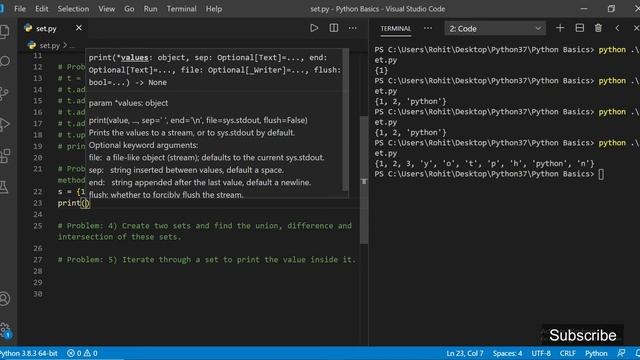Open the Accounts menu icon
Image resolution: width=640 pixels, height=360 pixels.
pyautogui.click(x=4, y=299)
